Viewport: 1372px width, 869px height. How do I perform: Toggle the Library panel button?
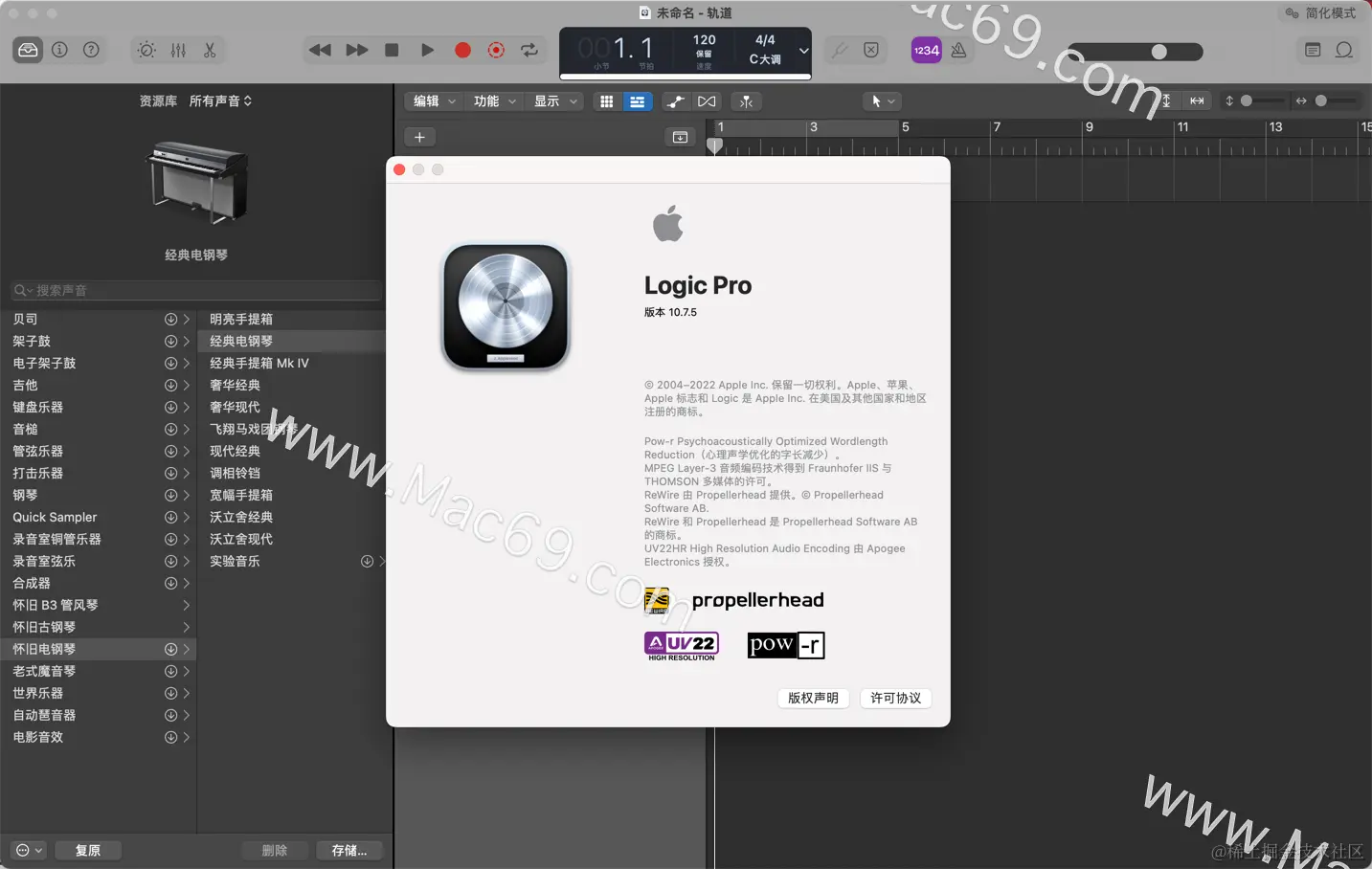(x=28, y=50)
